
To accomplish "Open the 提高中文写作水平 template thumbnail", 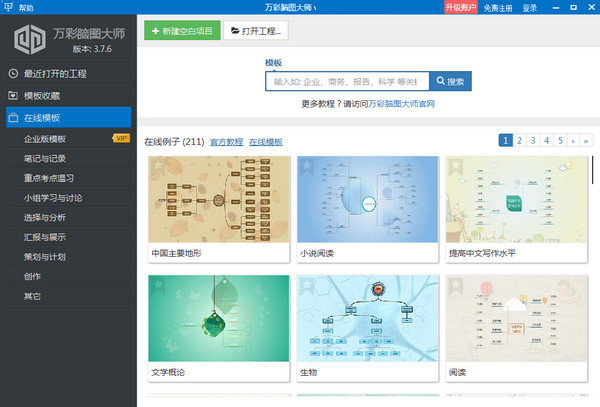I will tap(517, 199).
